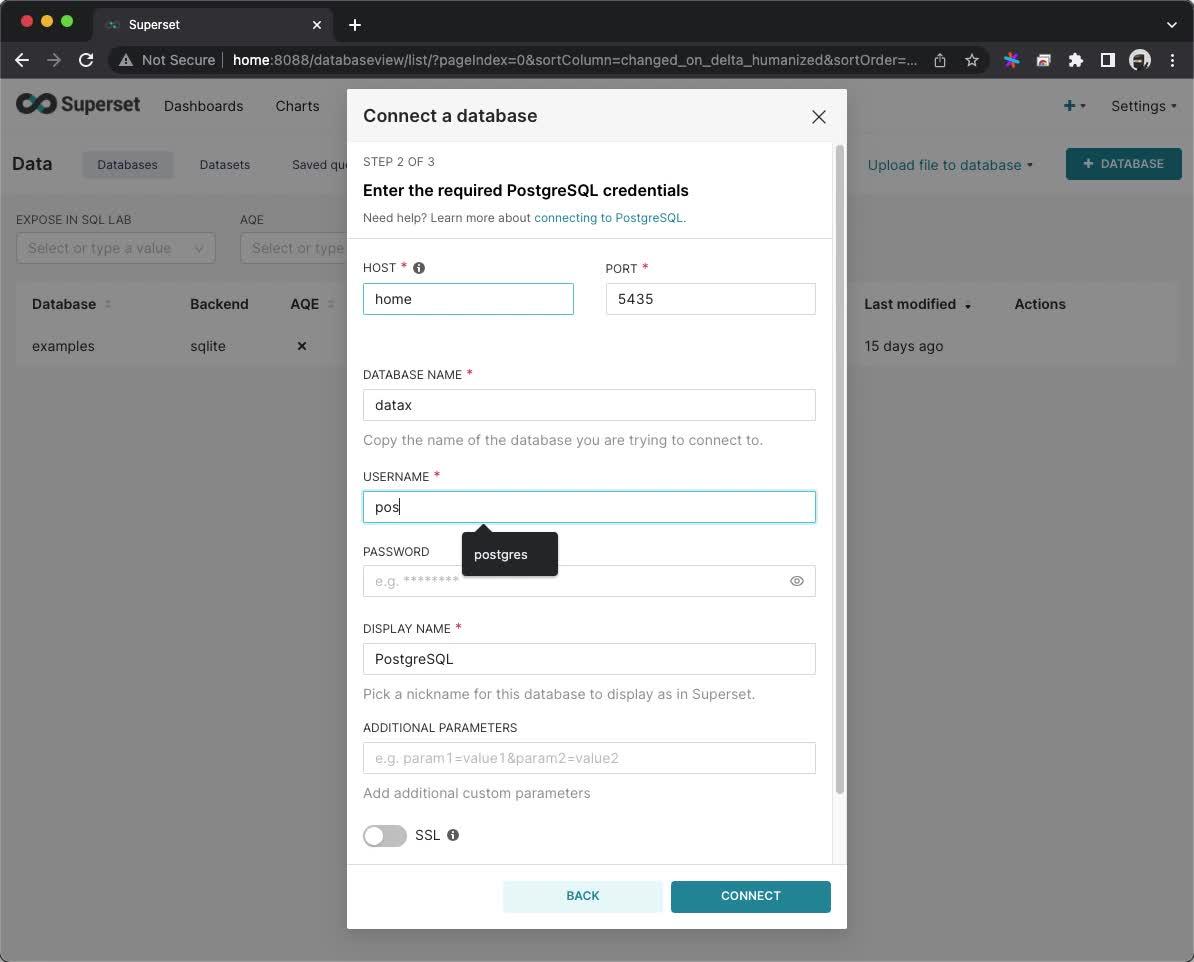Switch to the Datasets tab
1194x962 pixels.
[224, 165]
